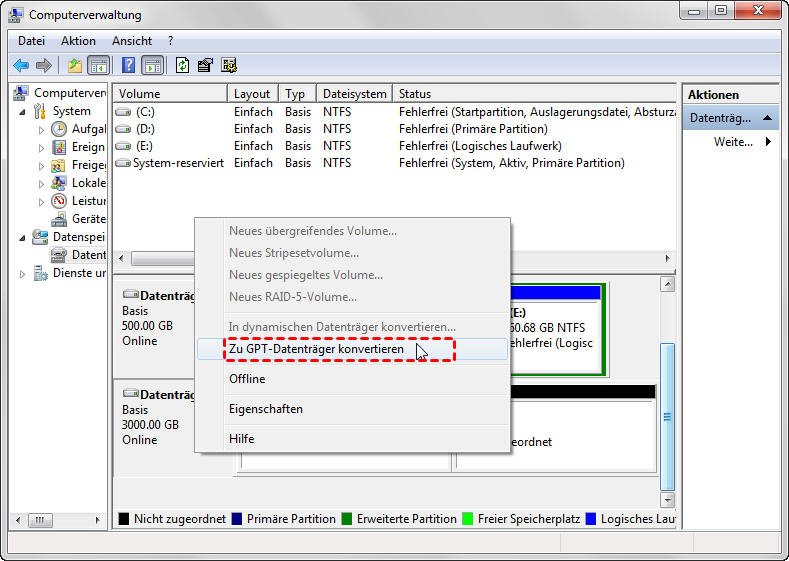Viewport: 789px width, 561px height.
Task: Click scroll-up arrow of disk view
Action: click(x=667, y=284)
